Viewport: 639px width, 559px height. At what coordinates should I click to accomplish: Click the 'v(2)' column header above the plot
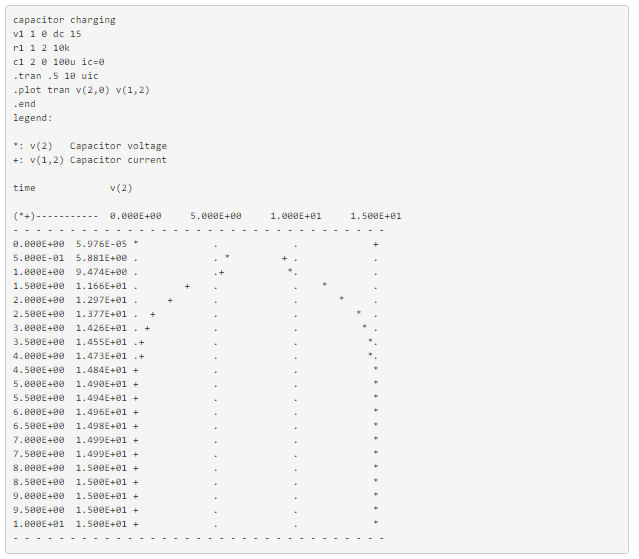pos(121,188)
